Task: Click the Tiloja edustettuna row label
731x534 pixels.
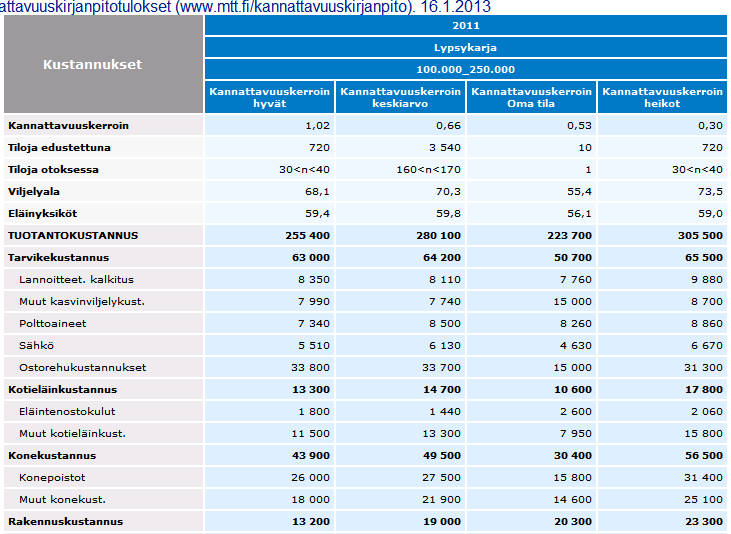Action: [x=59, y=147]
